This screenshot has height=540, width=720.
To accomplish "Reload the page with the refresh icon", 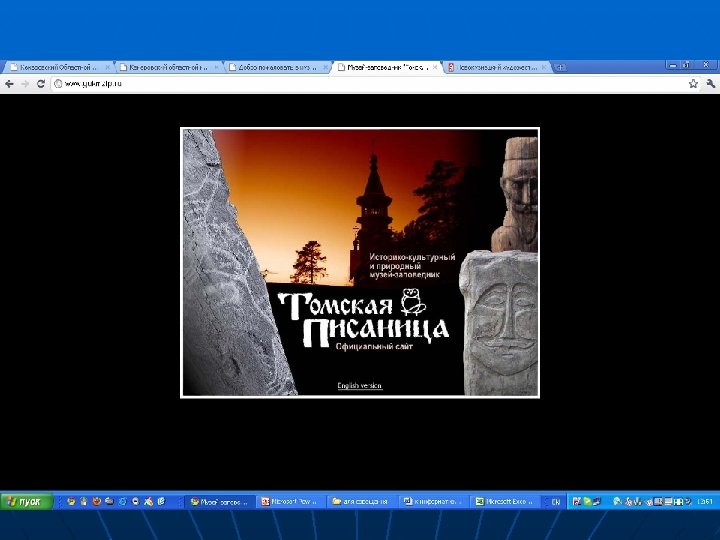I will click(x=41, y=84).
